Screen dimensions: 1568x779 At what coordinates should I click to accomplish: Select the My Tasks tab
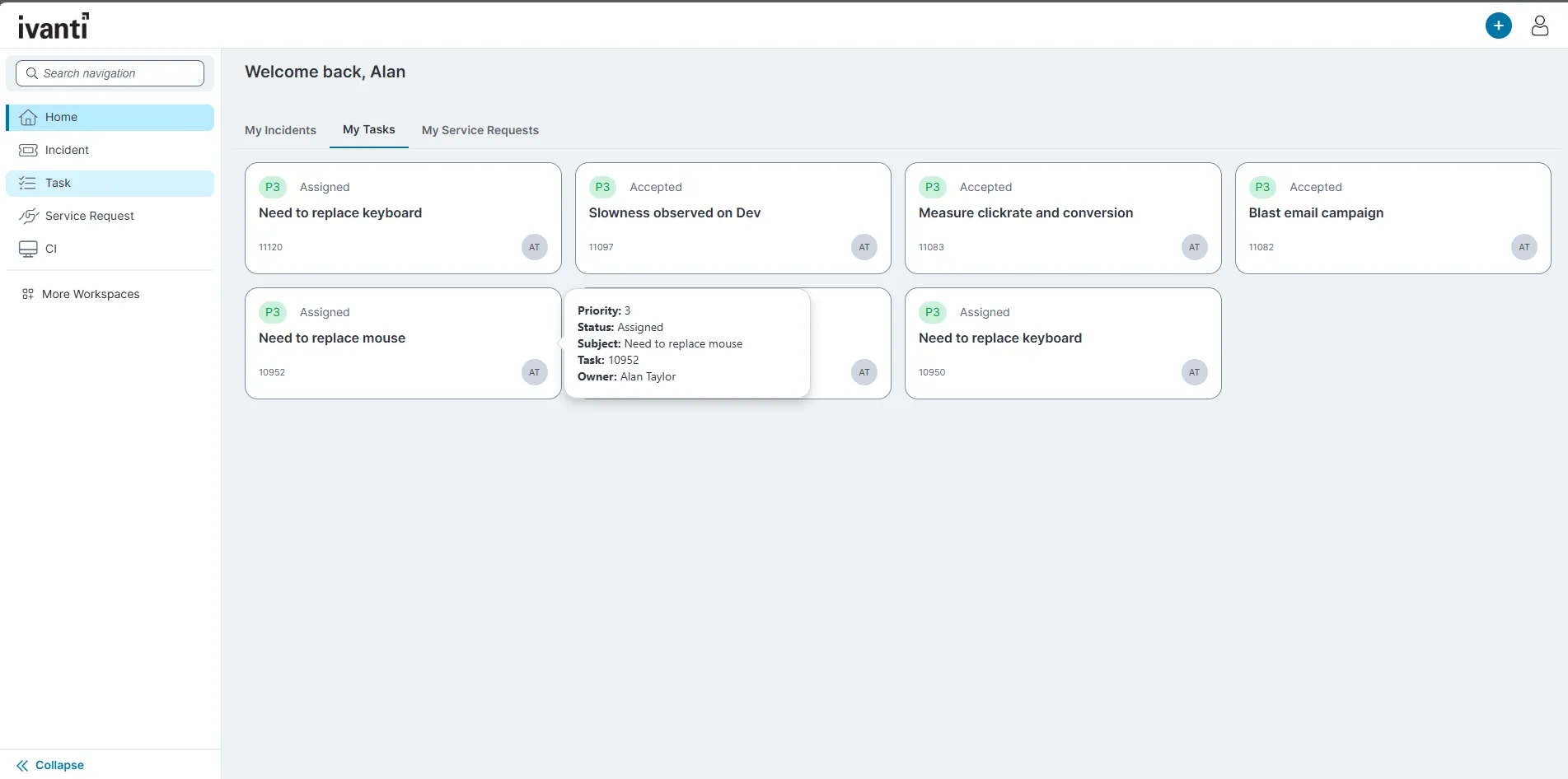[369, 129]
